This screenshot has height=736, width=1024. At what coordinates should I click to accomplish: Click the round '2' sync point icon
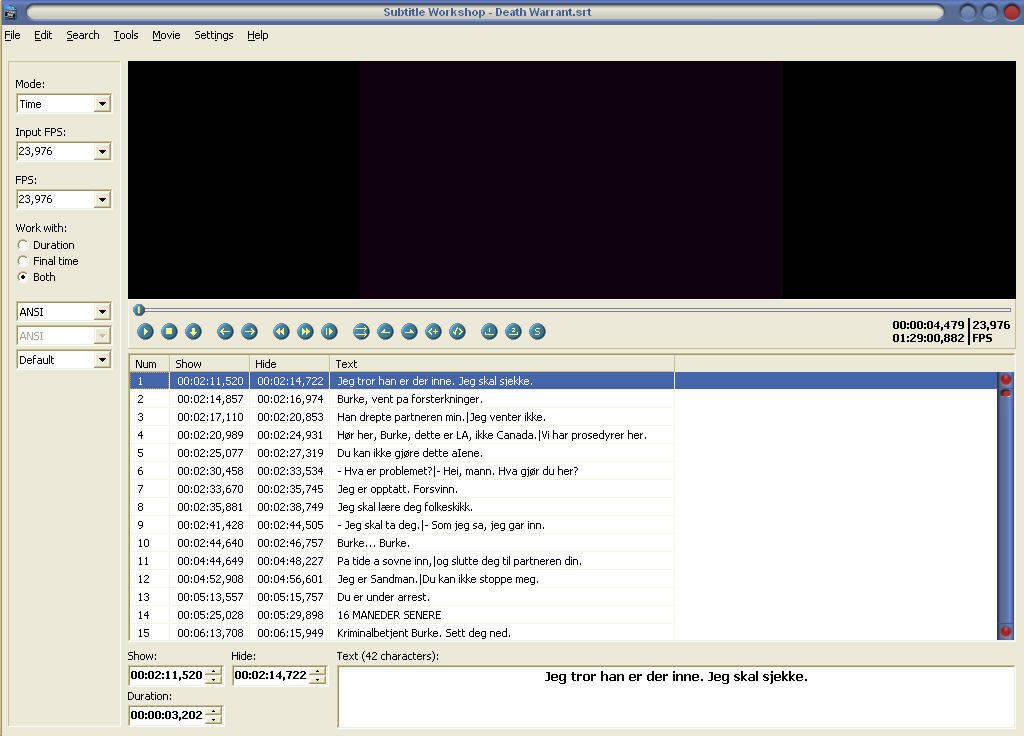(513, 331)
